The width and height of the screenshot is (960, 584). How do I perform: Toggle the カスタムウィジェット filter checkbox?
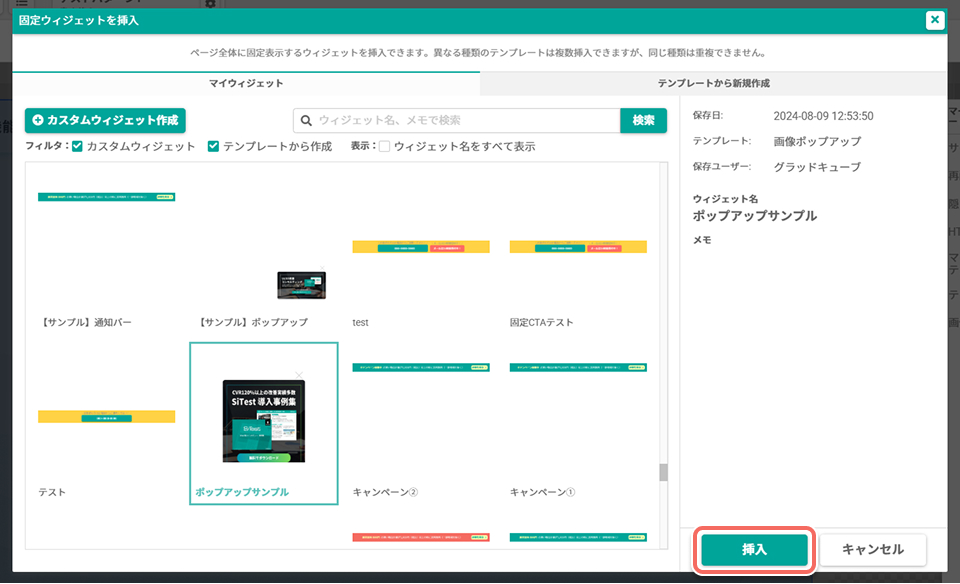point(77,146)
